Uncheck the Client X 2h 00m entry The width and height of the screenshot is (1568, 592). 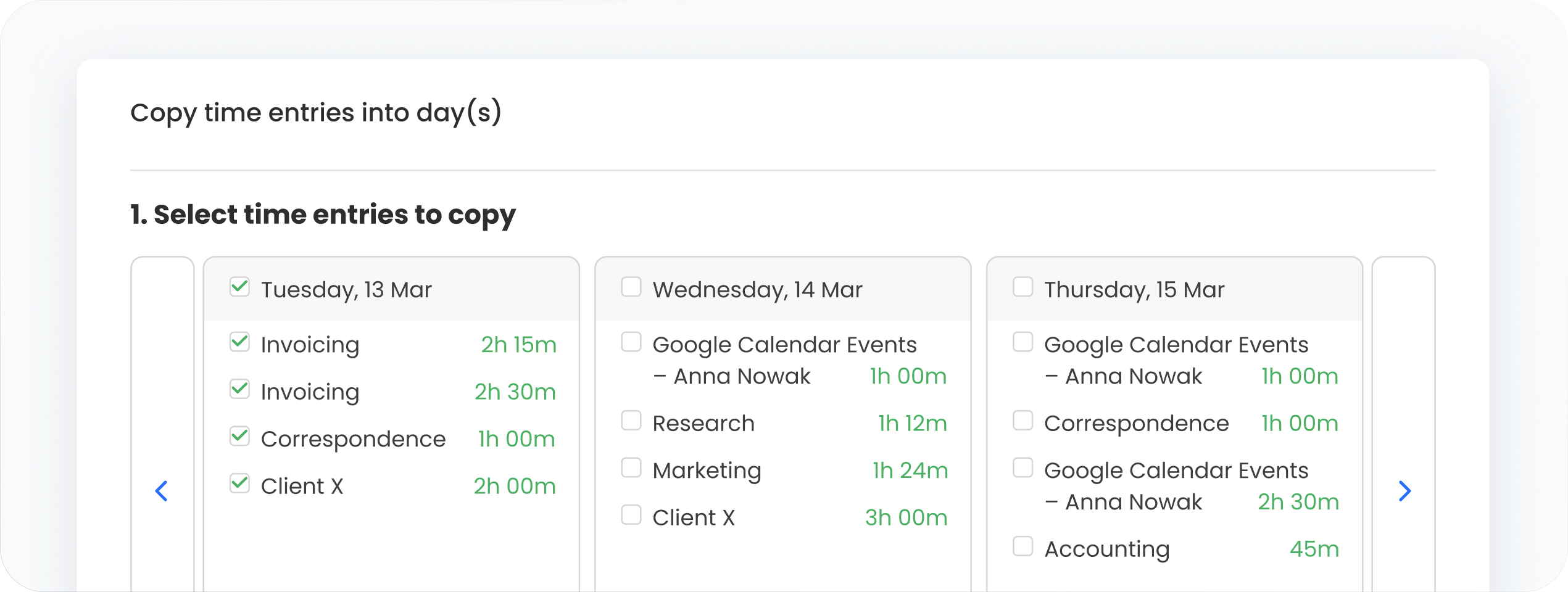(239, 483)
